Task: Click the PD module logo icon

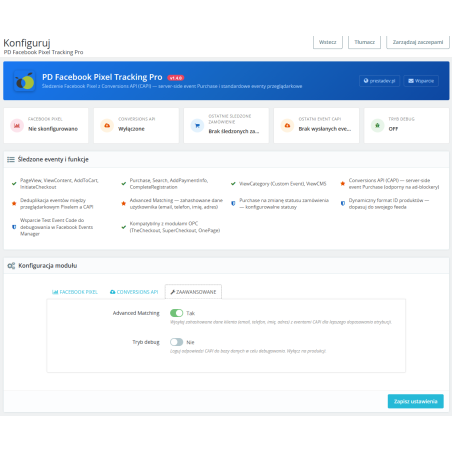Action: [24, 81]
